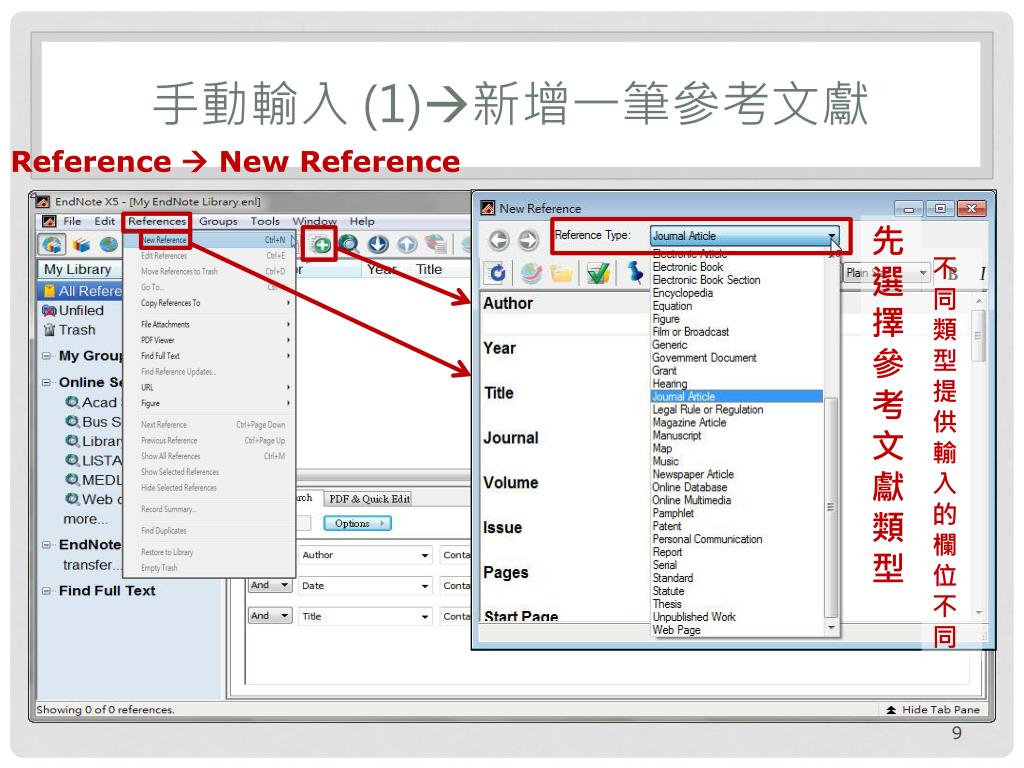Click the green checkmark Spell Check icon
Image resolution: width=1024 pixels, height=768 pixels.
tap(598, 273)
